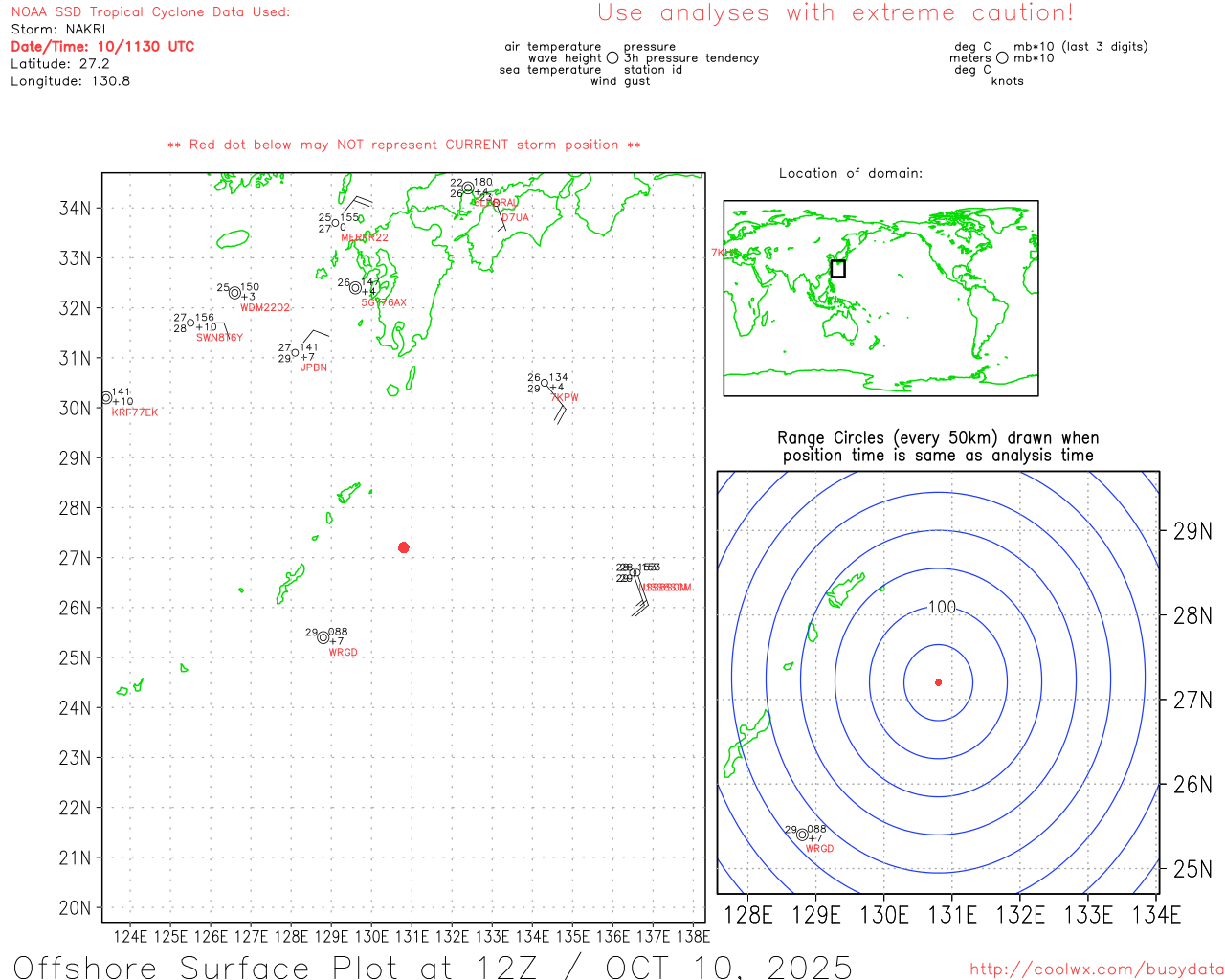Open the coolwx.com/buoydata link
Screen dimensions: 1225x980
(1097, 969)
